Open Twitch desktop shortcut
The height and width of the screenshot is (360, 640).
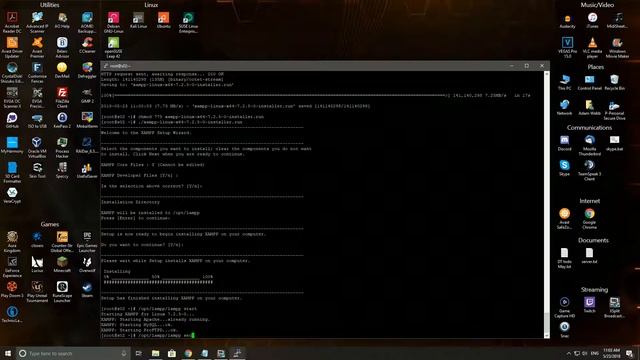589,305
